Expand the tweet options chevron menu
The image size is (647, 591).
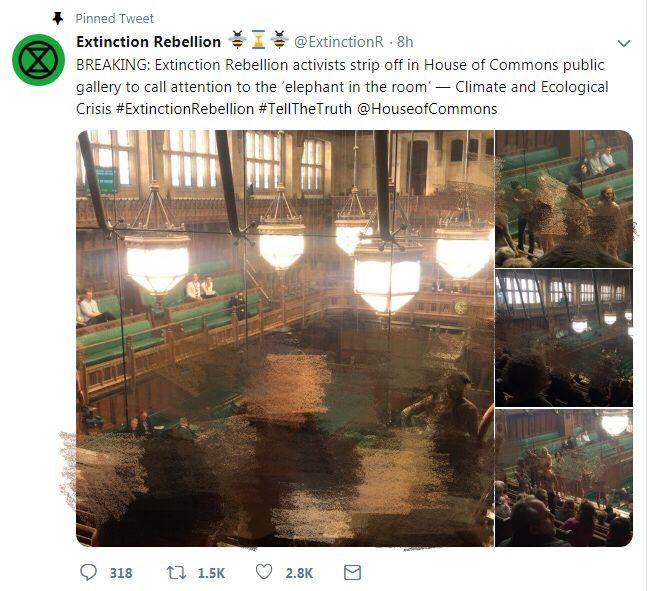click(623, 43)
